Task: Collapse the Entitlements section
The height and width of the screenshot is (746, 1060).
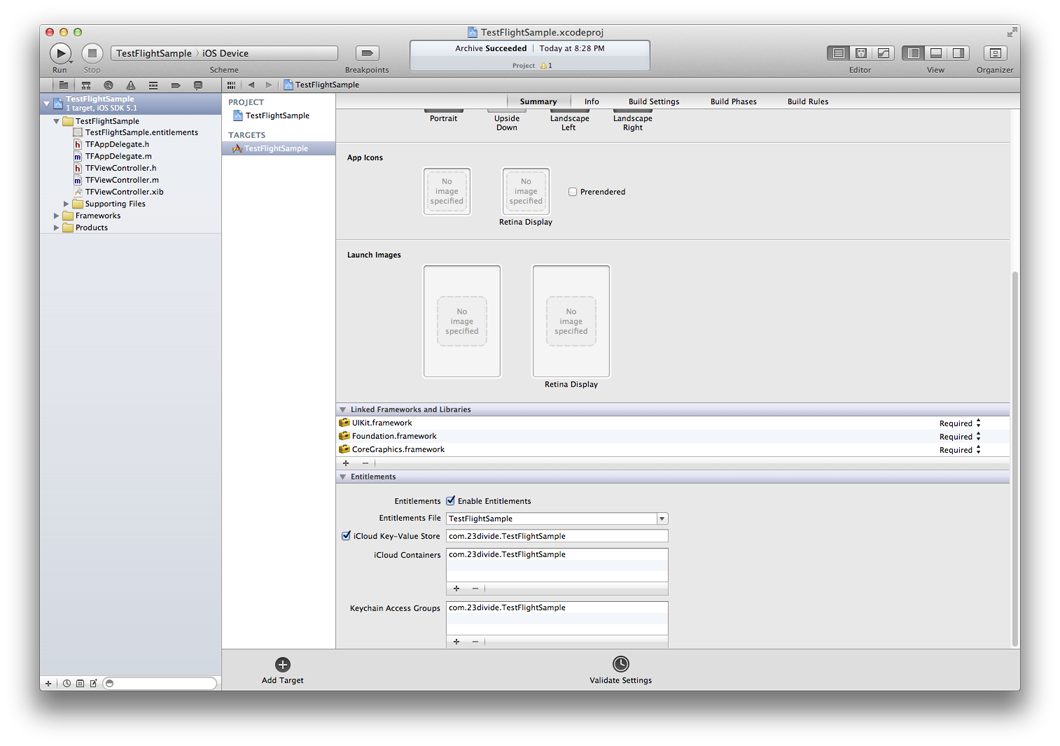Action: click(x=343, y=477)
